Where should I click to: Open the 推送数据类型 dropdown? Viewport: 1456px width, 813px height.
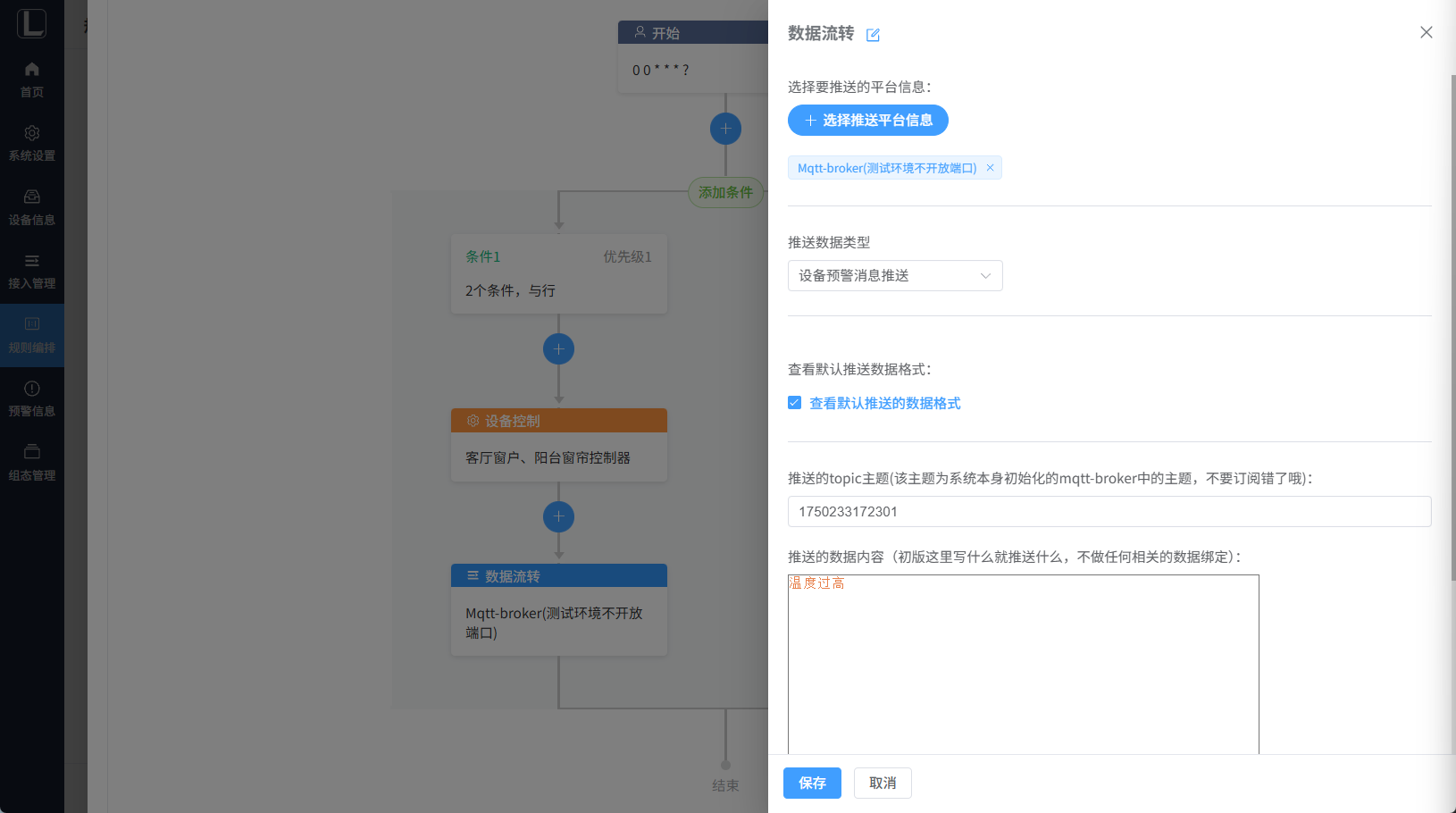894,276
